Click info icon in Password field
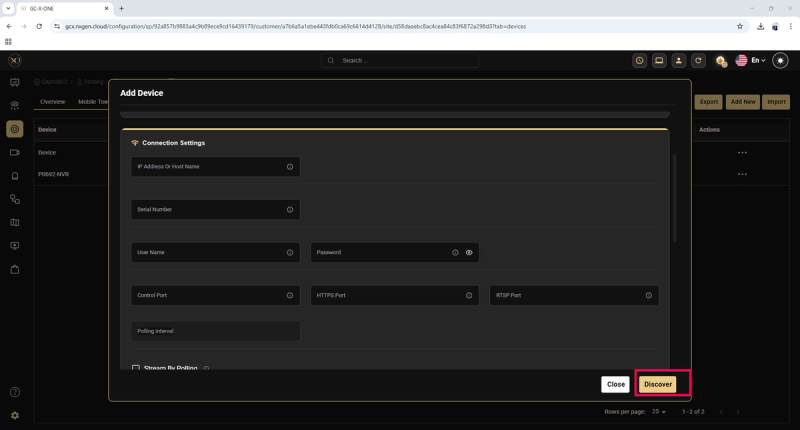Viewport: 800px width, 430px height. (x=455, y=252)
